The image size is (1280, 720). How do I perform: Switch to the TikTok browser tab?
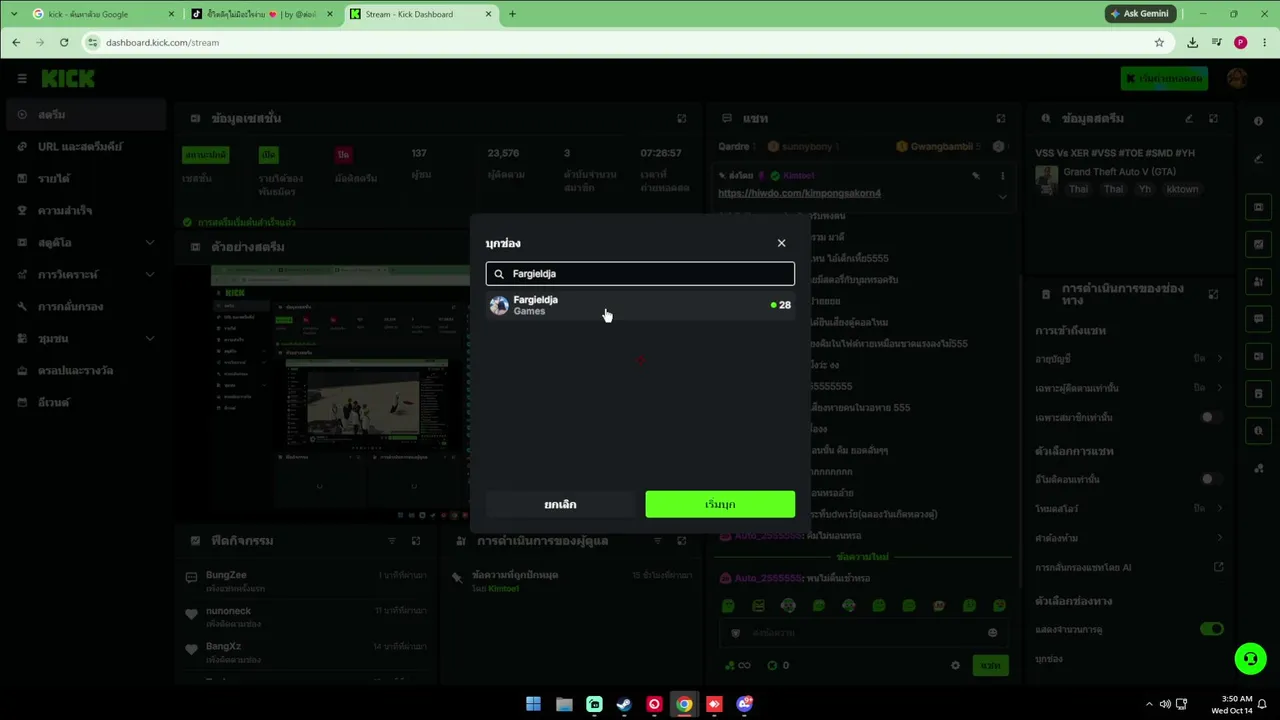(261, 14)
